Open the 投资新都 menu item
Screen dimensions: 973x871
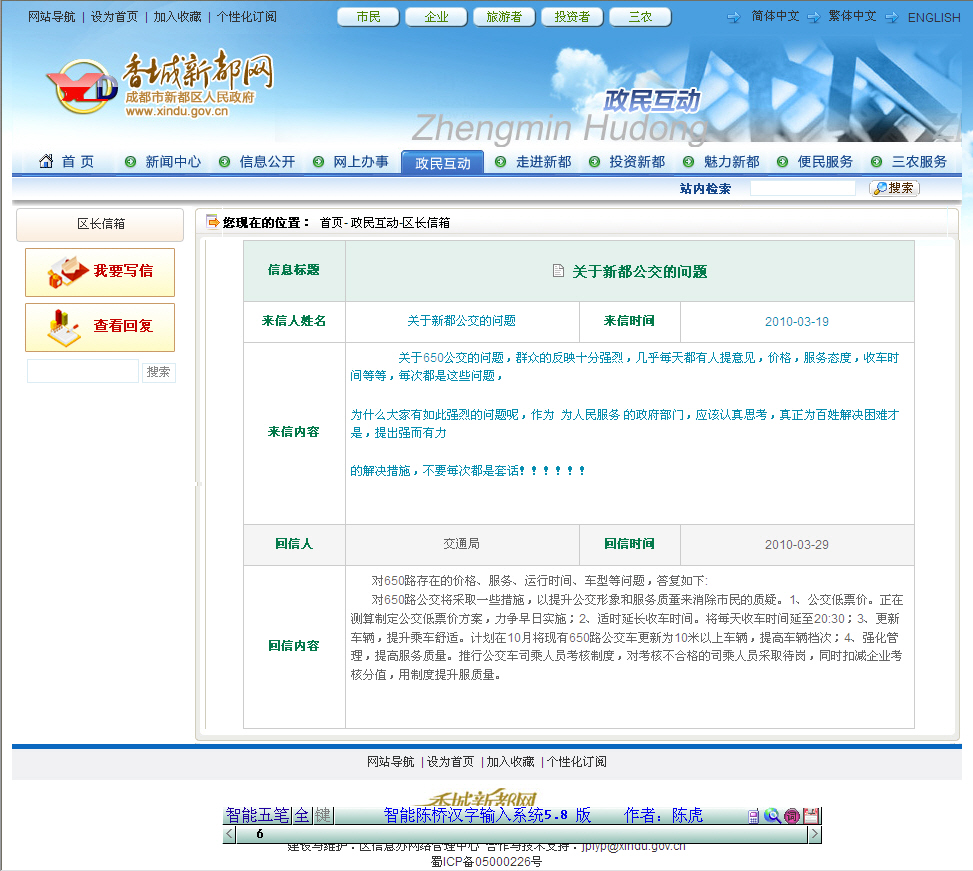coord(637,162)
